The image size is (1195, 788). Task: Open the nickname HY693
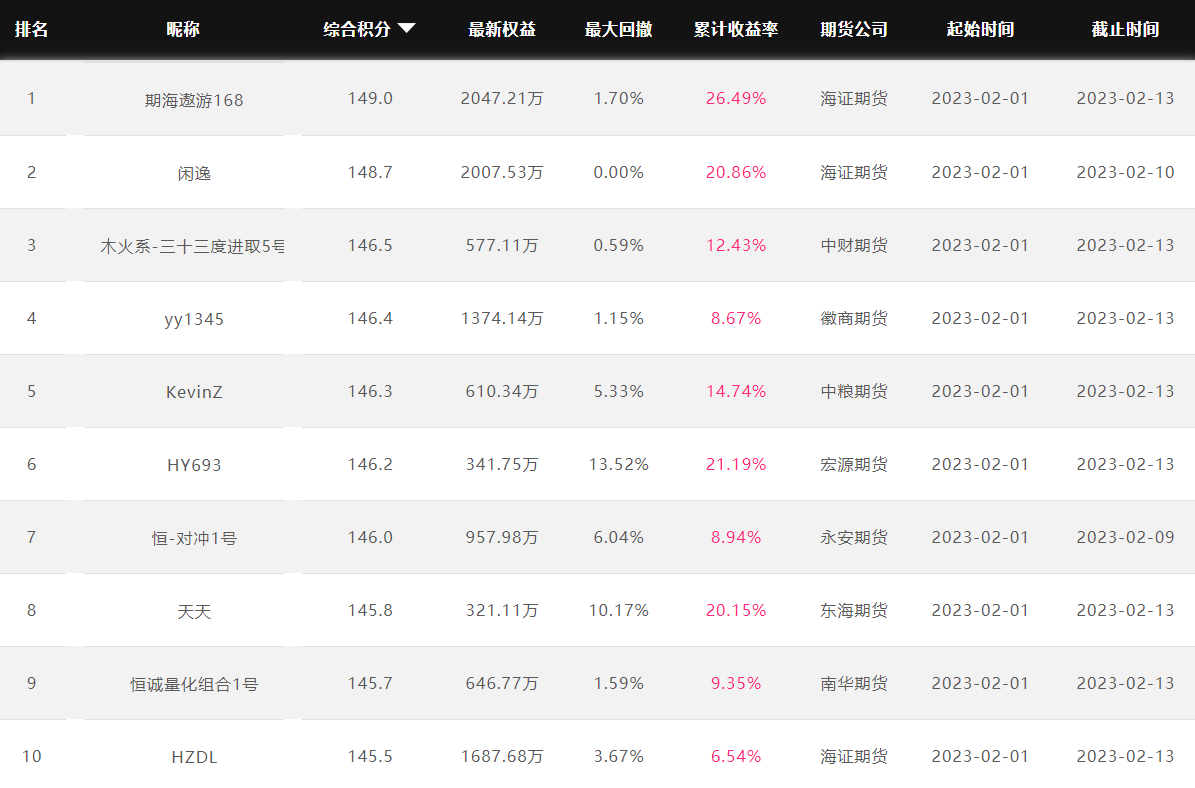click(x=194, y=465)
